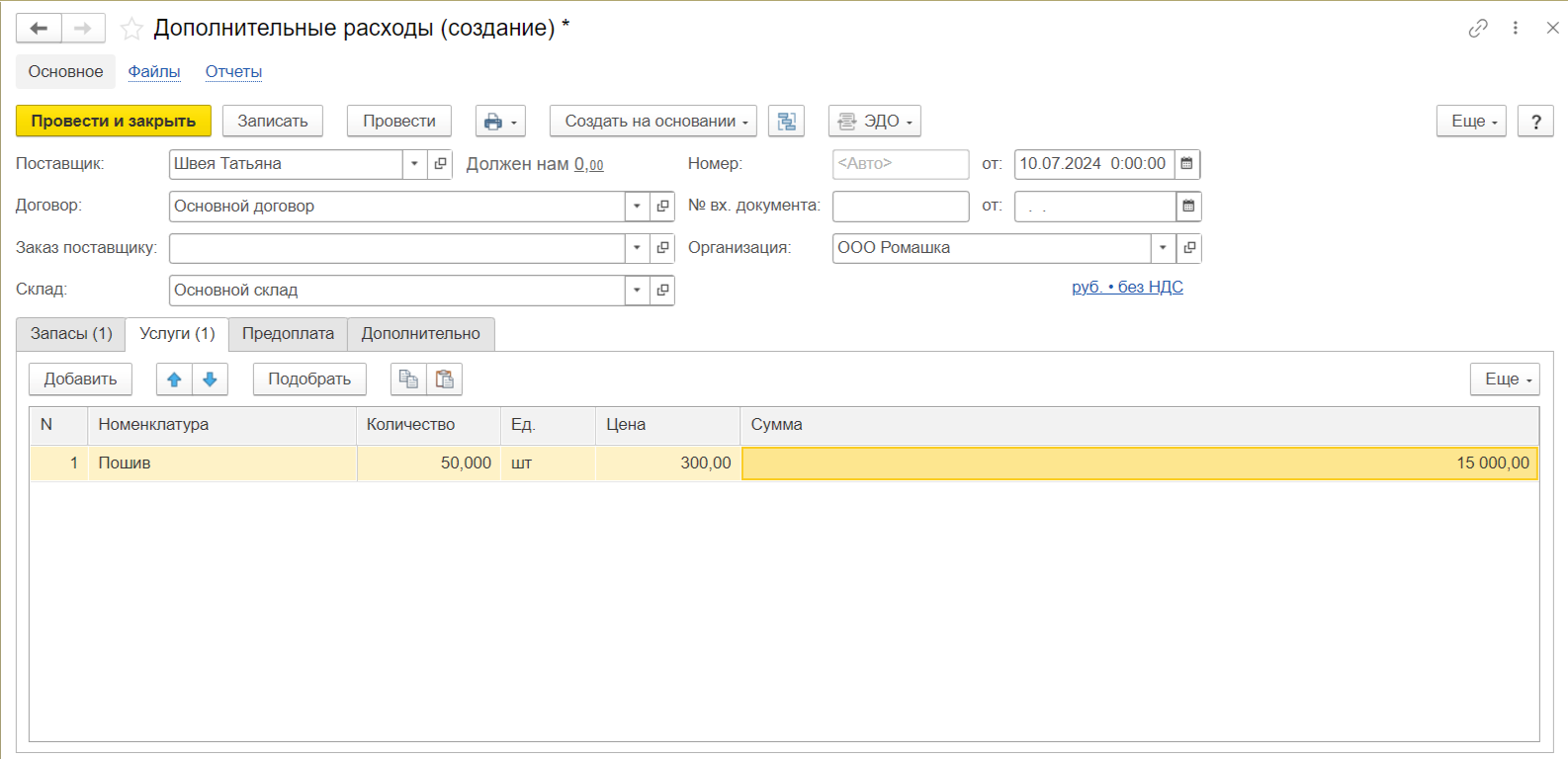Open the three-dot options menu in title bar
This screenshot has width=1568, height=759.
[x=1515, y=28]
